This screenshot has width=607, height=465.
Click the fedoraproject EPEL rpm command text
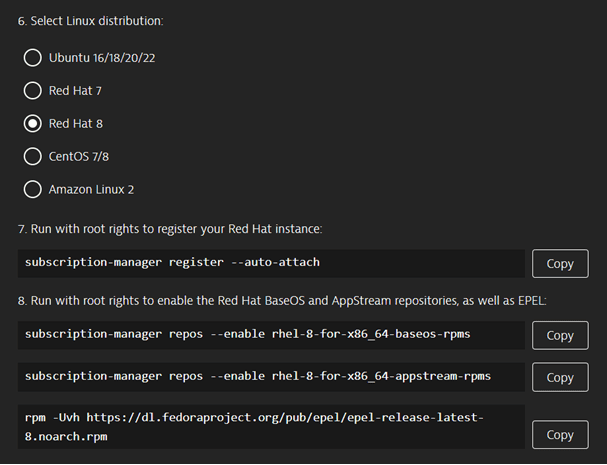click(x=254, y=426)
